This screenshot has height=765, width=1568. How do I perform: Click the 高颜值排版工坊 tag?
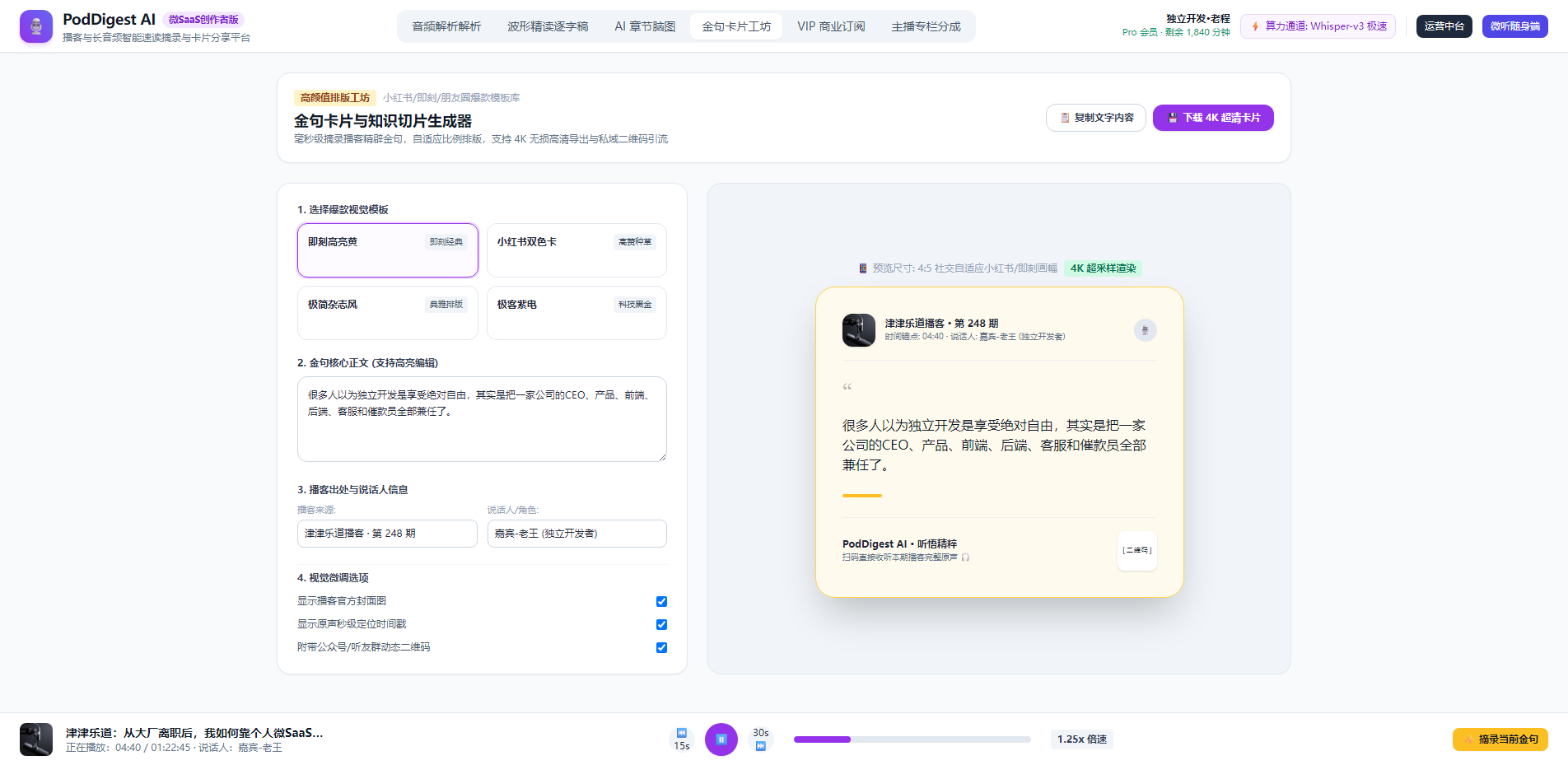(335, 98)
